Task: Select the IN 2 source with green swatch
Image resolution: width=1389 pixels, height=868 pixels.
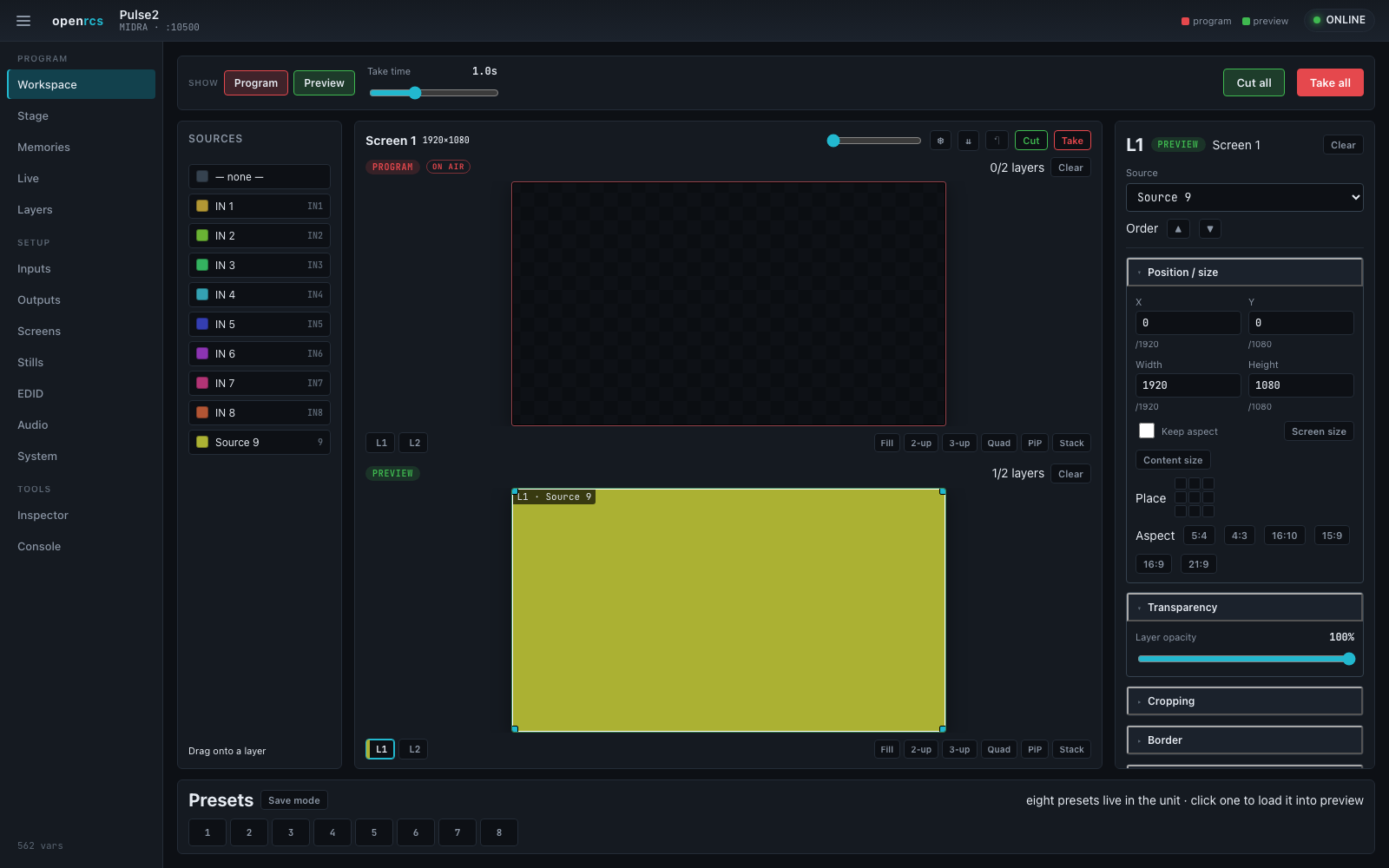Action: 259,236
